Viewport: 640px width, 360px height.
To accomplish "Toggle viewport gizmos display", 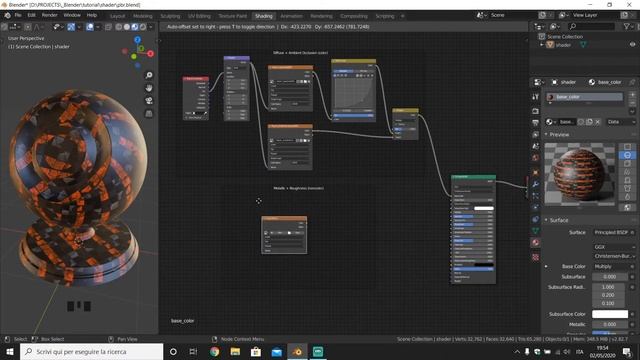I will pos(71,27).
